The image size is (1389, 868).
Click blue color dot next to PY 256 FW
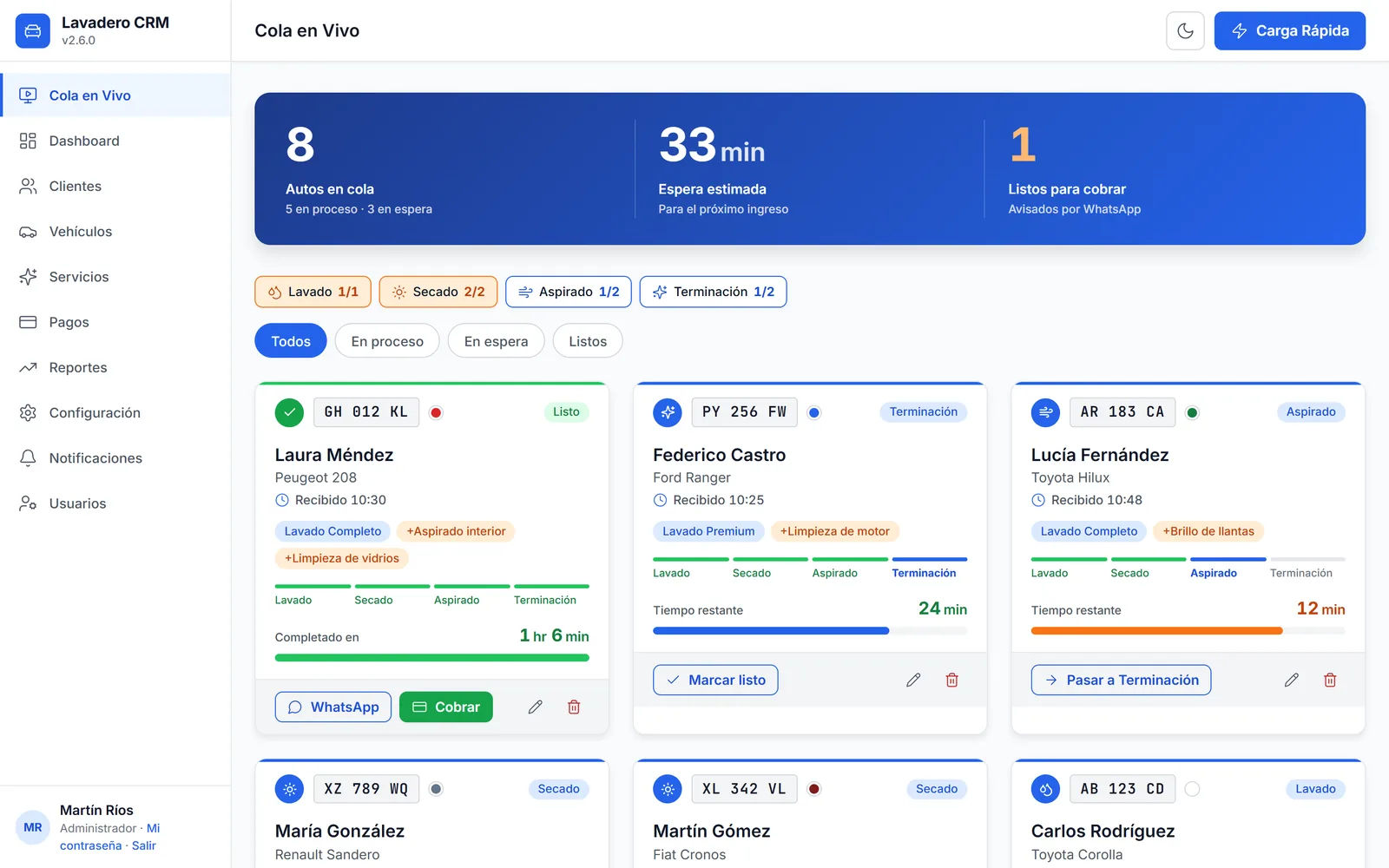814,412
